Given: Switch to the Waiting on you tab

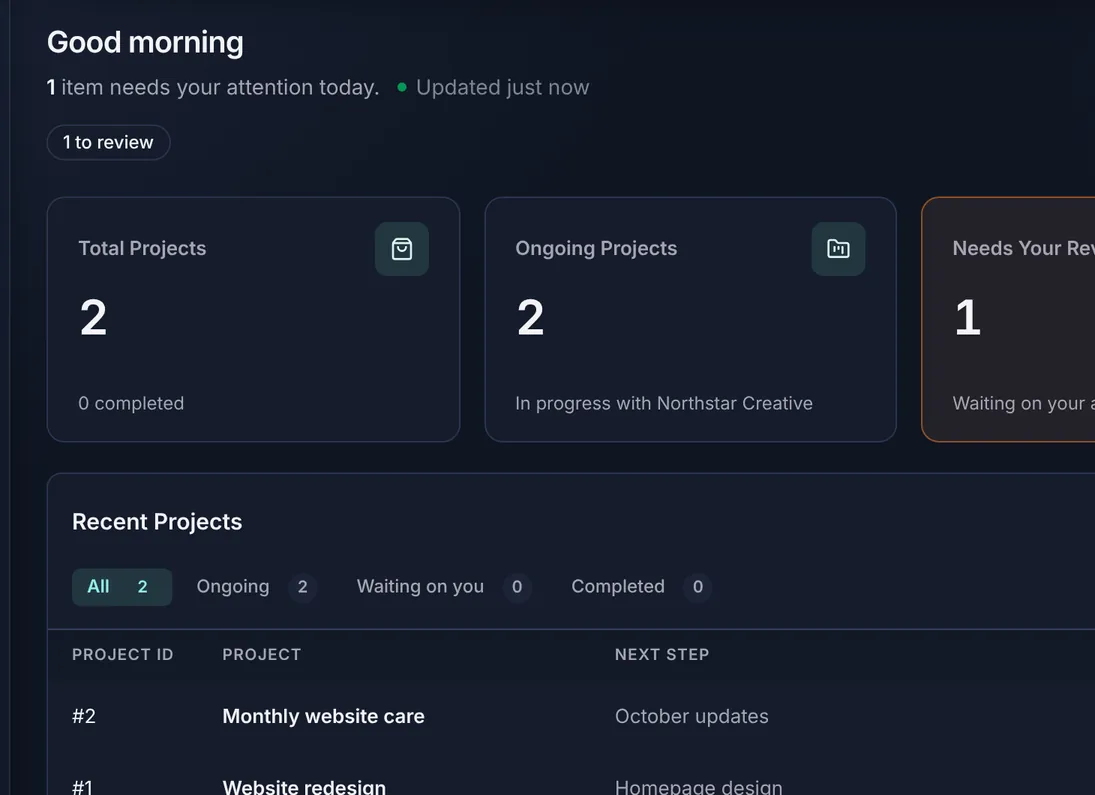Looking at the screenshot, I should 443,587.
